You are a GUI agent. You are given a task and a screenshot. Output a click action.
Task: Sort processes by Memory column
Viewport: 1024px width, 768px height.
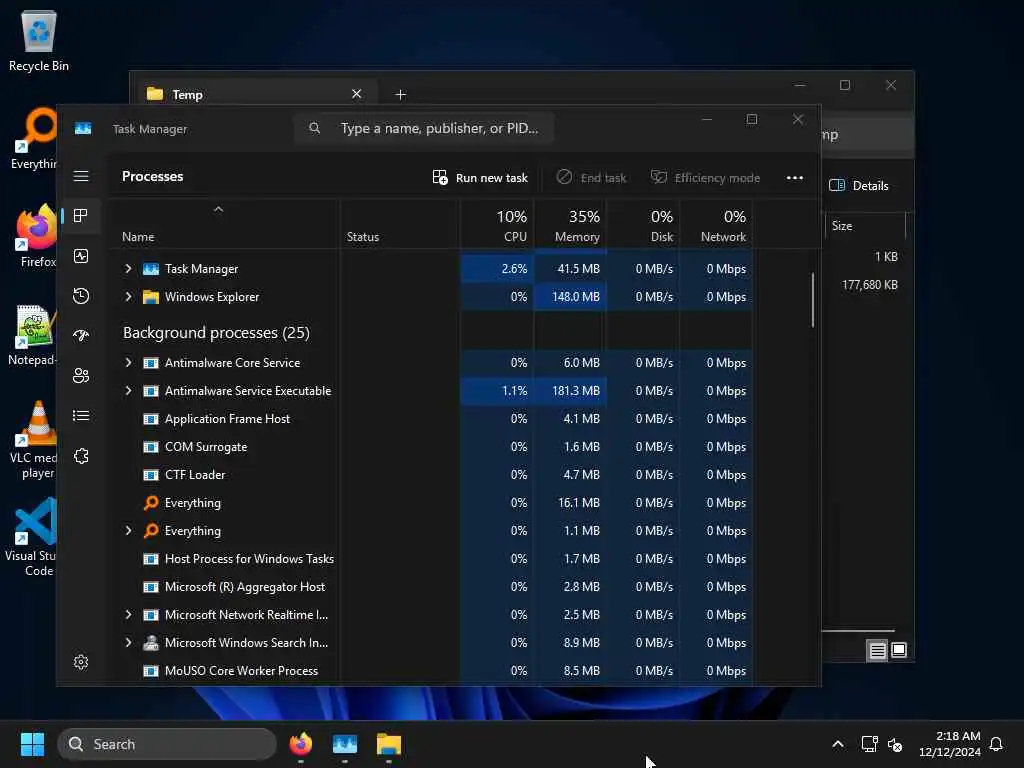point(570,225)
